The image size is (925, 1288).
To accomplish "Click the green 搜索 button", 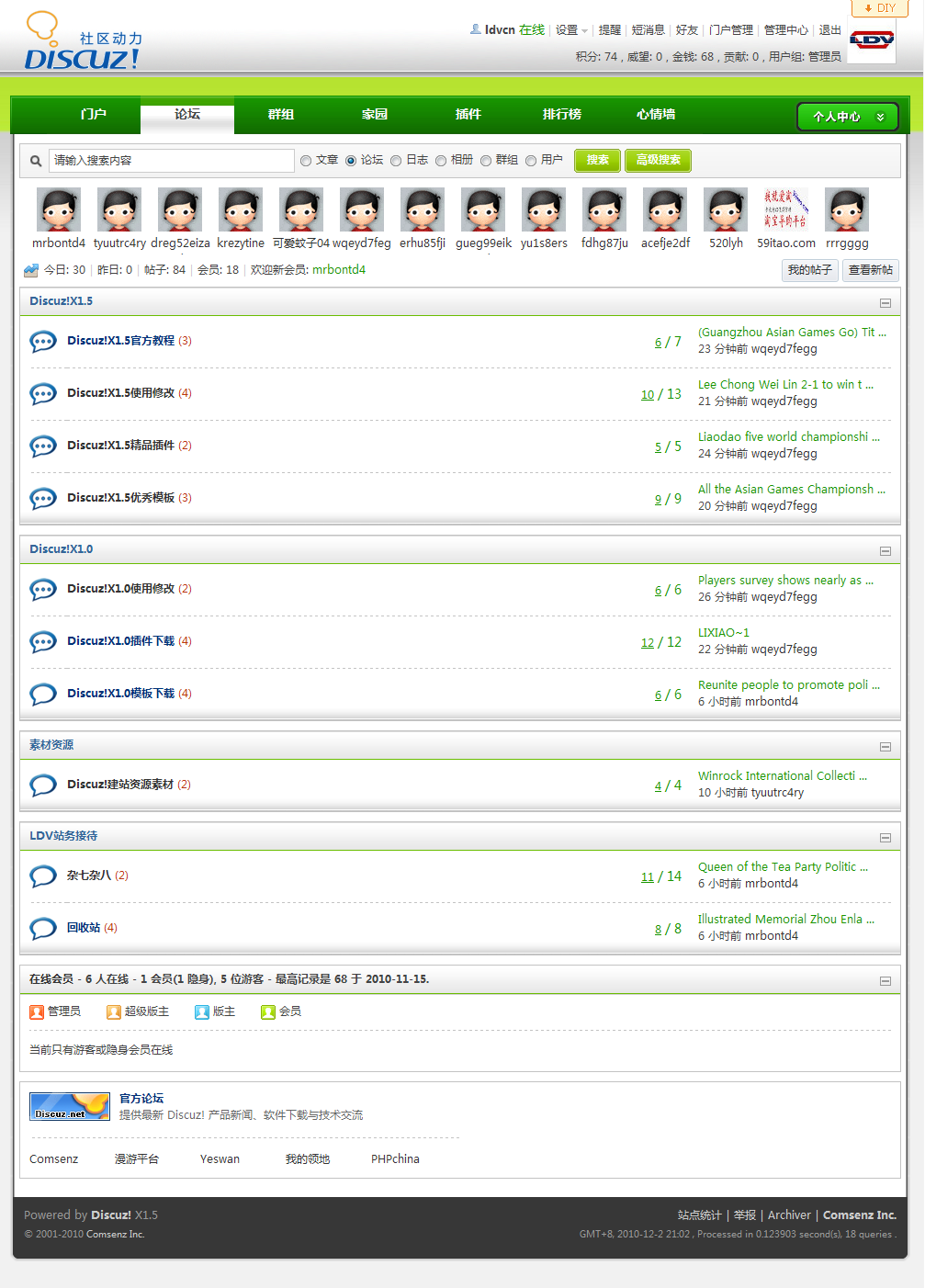I will (x=598, y=161).
